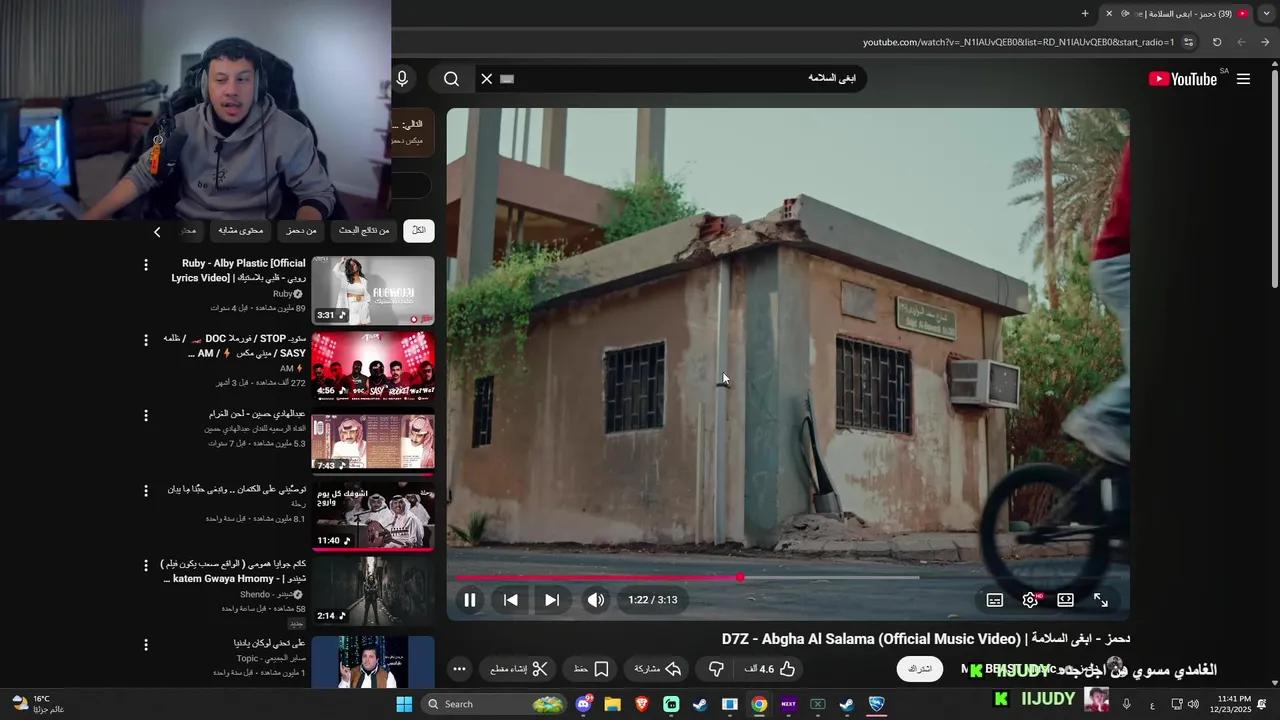Like the video with thumbs up
This screenshot has height=720, width=1280.
click(770, 669)
